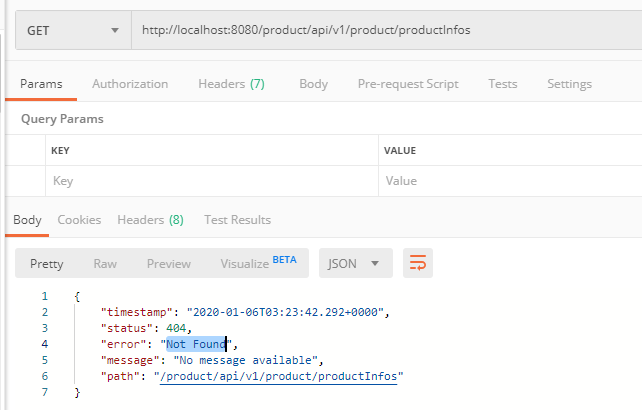This screenshot has width=642, height=410.
Task: Open the JSON format dropdown
Action: [355, 263]
